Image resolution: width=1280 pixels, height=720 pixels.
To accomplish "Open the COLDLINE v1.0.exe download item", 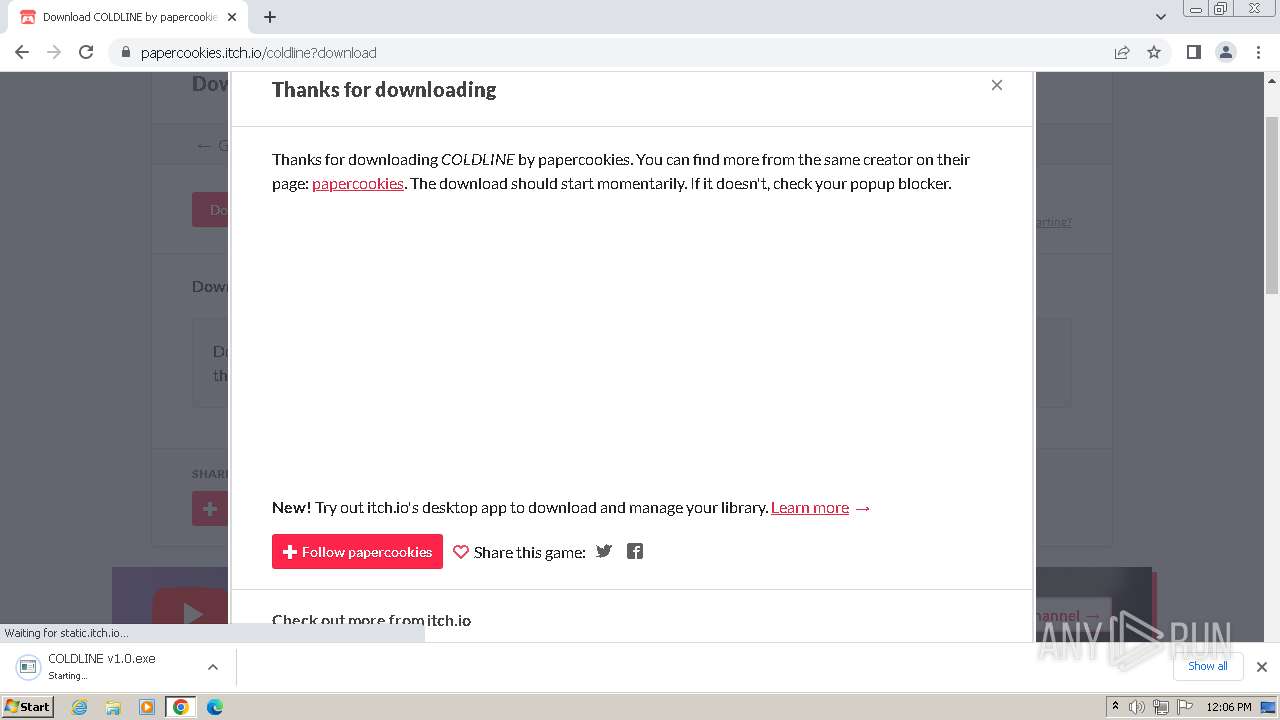I will tap(102, 666).
